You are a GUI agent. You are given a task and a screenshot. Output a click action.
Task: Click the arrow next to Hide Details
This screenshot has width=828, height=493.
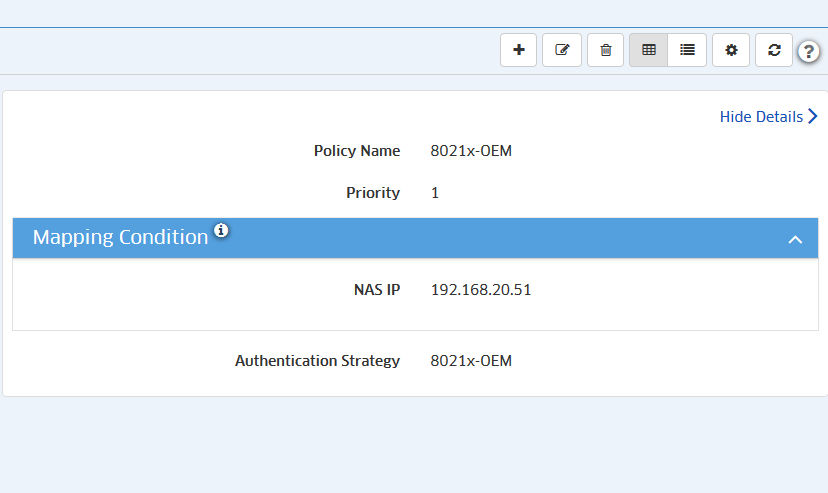[813, 117]
